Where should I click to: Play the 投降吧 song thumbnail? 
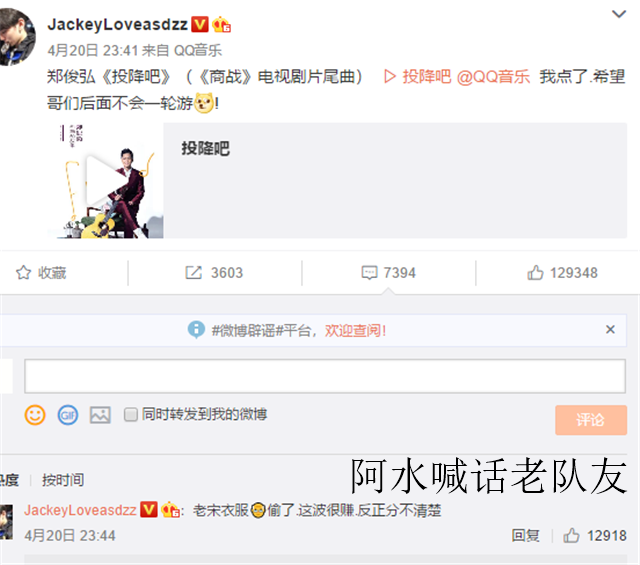pyautogui.click(x=105, y=180)
